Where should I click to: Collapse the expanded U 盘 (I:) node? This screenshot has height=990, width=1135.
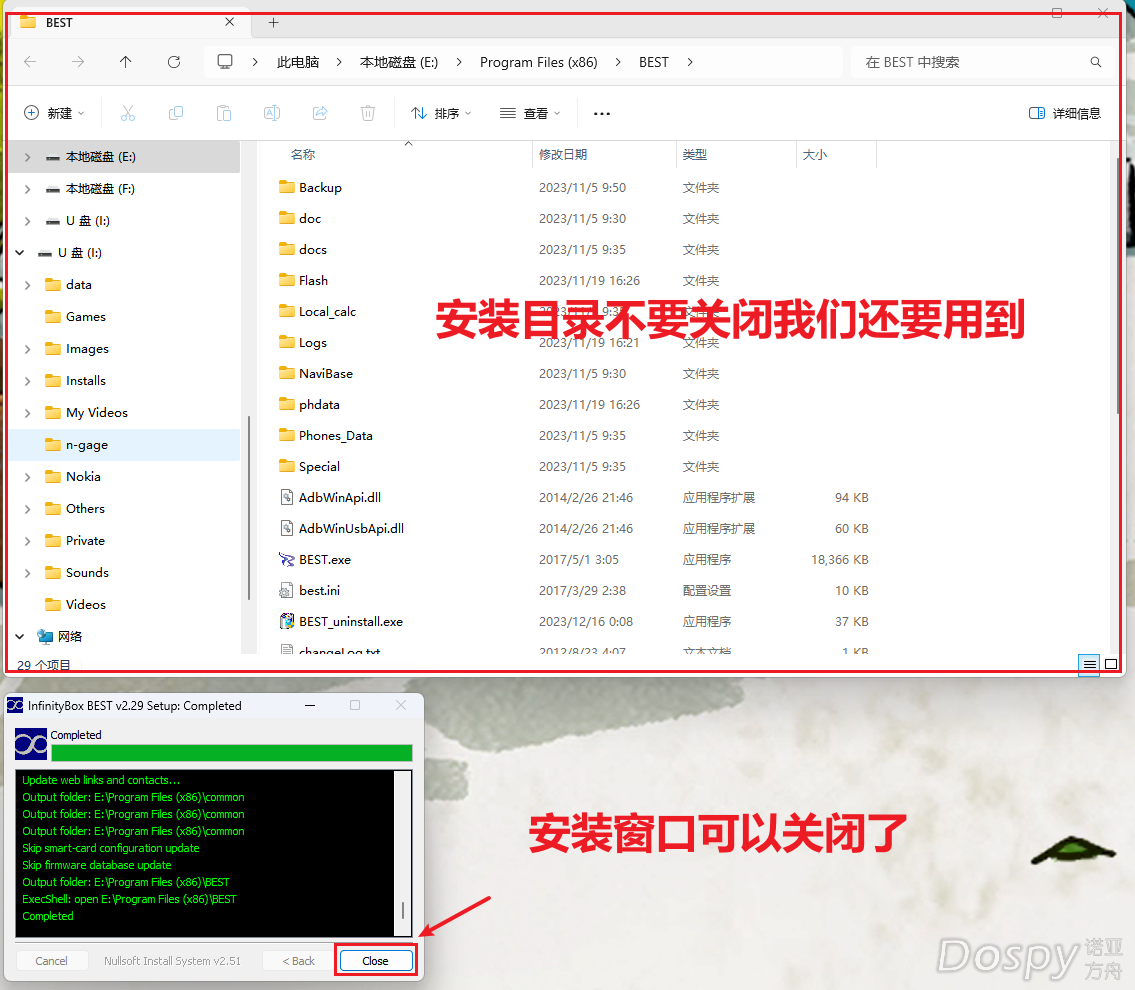click(x=20, y=253)
